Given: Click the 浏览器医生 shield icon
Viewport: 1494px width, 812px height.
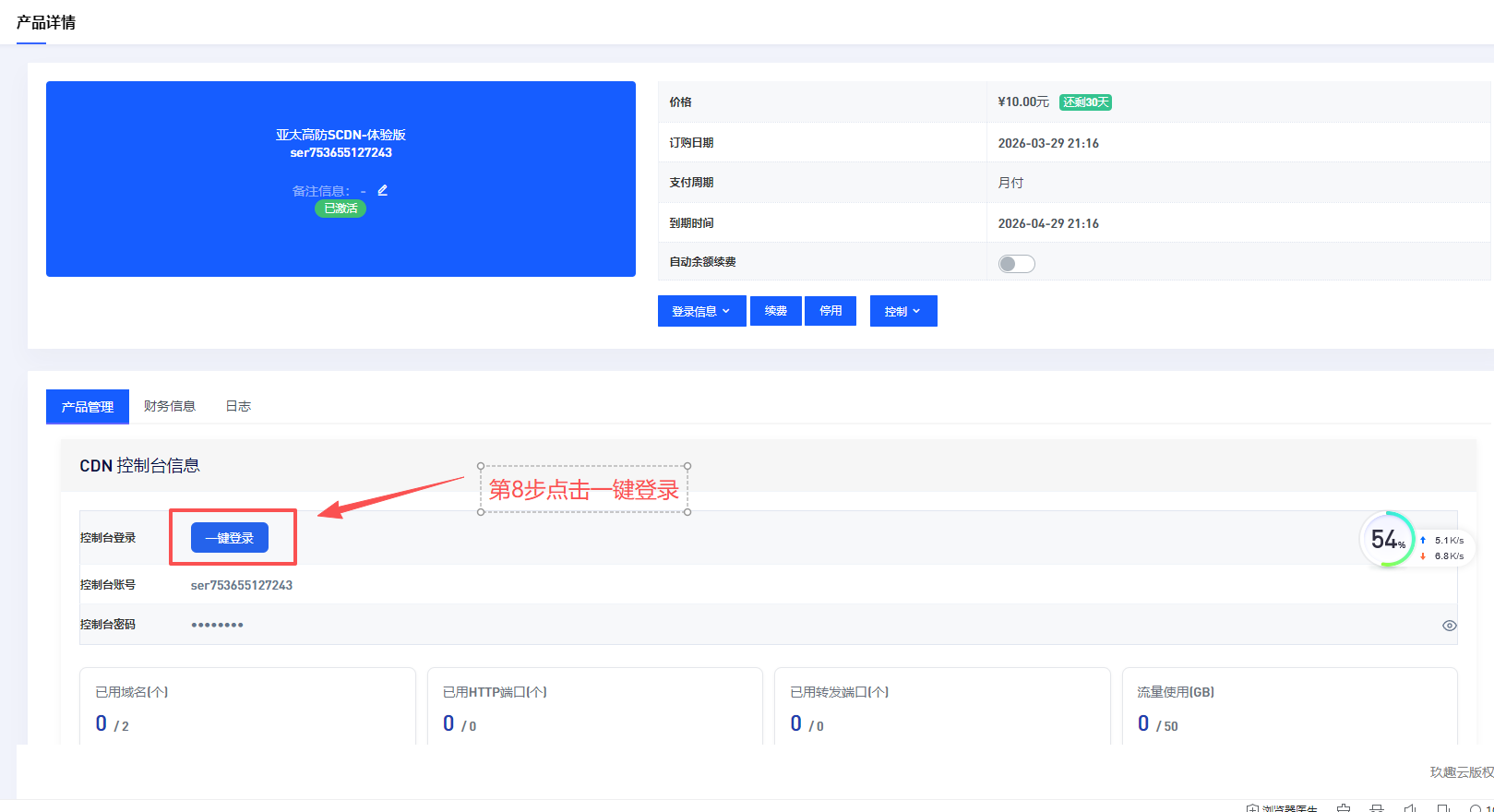Looking at the screenshot, I should coord(1252,808).
